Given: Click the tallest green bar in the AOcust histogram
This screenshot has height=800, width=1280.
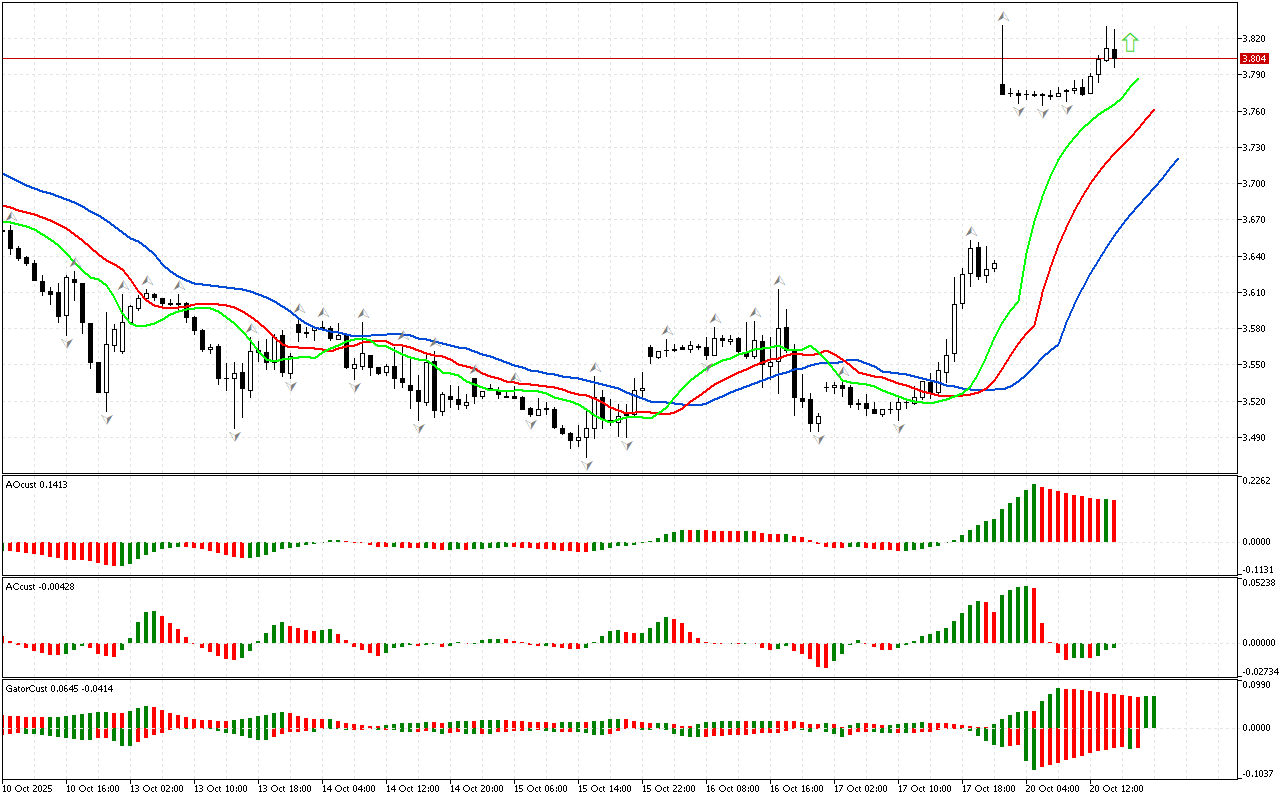Looking at the screenshot, I should [x=1034, y=513].
